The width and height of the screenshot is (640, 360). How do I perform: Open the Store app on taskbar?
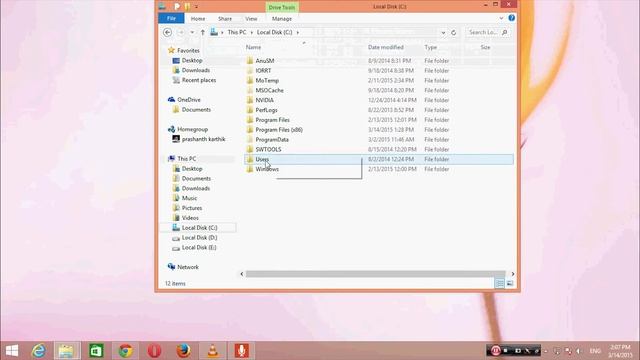pyautogui.click(x=96, y=351)
